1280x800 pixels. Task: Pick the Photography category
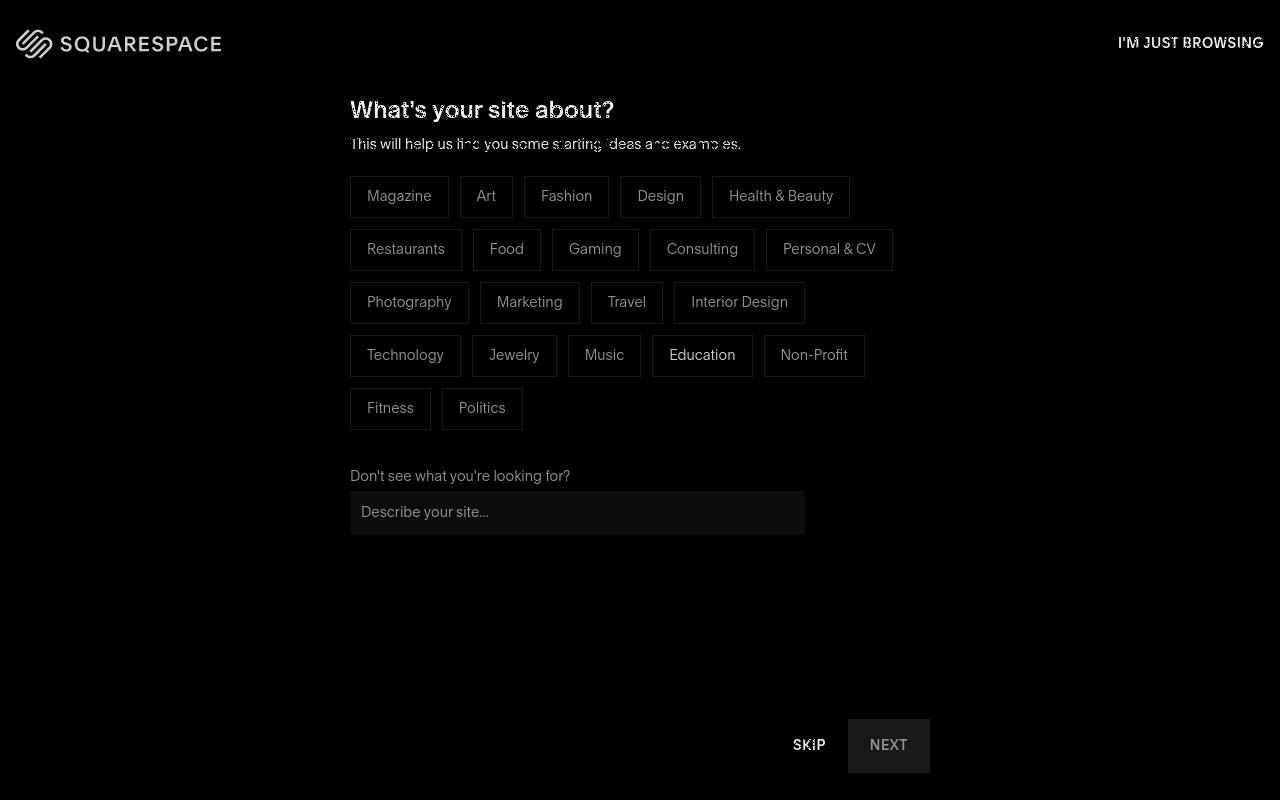click(x=409, y=303)
